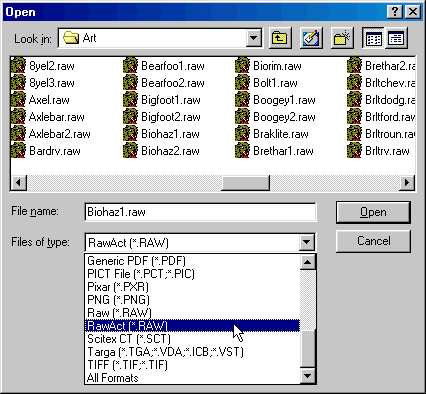Create a new folder
The height and width of the screenshot is (394, 426).
click(x=342, y=38)
